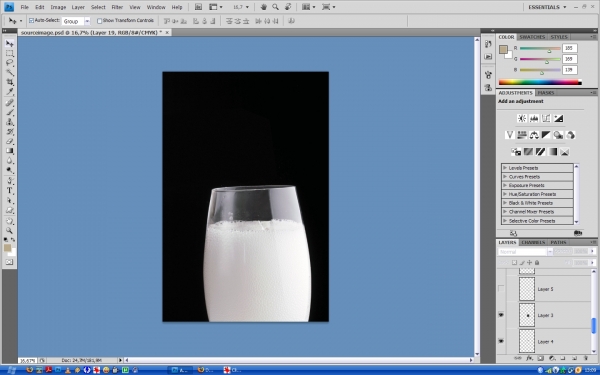Select the History Brush tool

pos(10,132)
